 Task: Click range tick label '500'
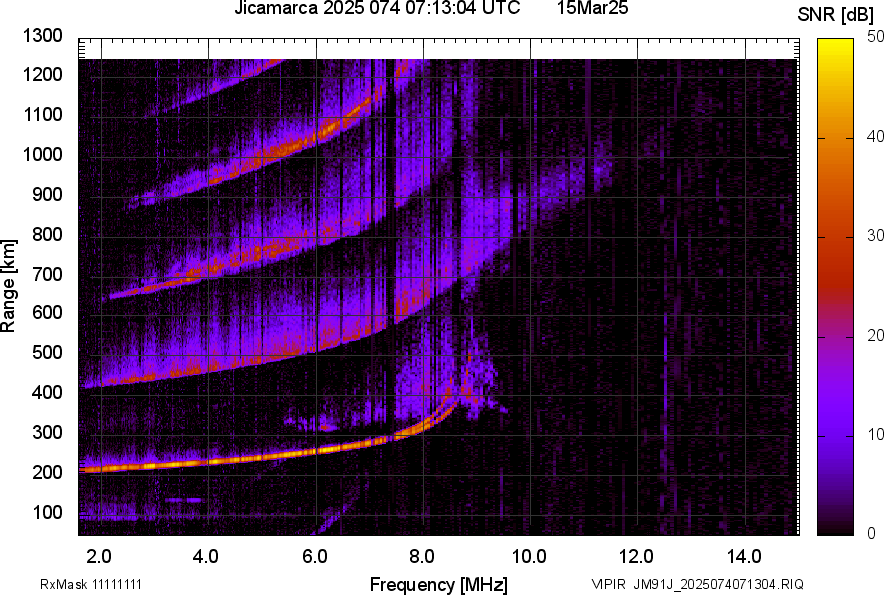tap(47, 352)
